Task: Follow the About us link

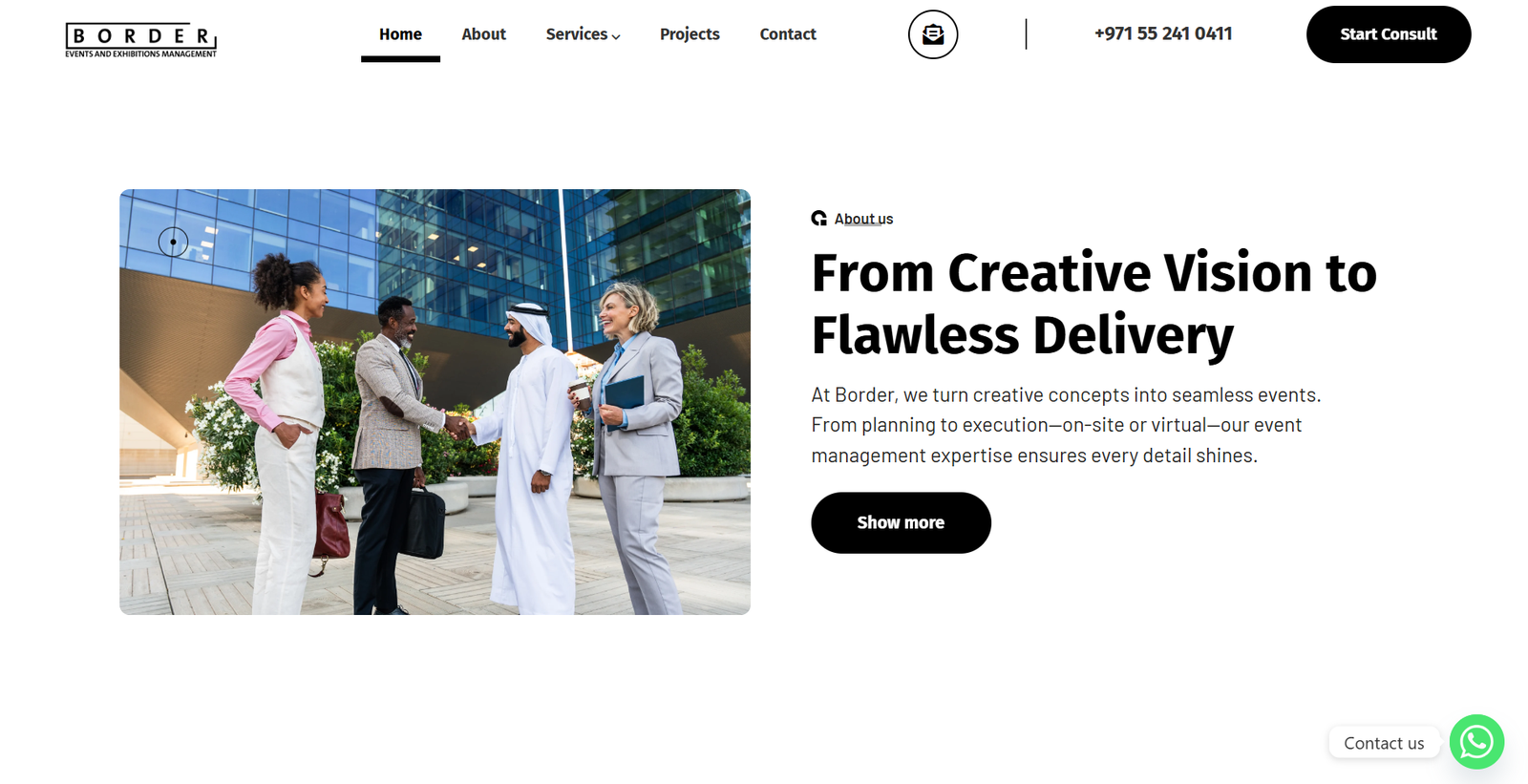Action: pos(863,219)
